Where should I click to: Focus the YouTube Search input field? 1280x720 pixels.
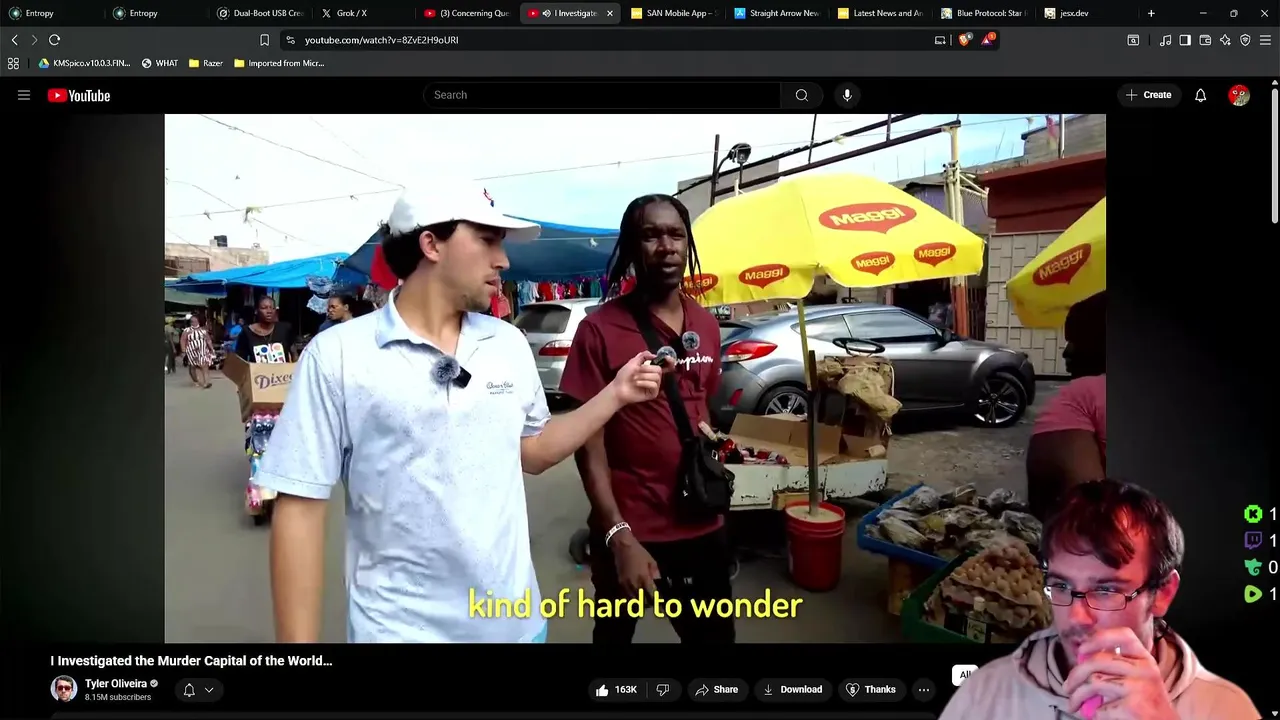click(x=602, y=95)
